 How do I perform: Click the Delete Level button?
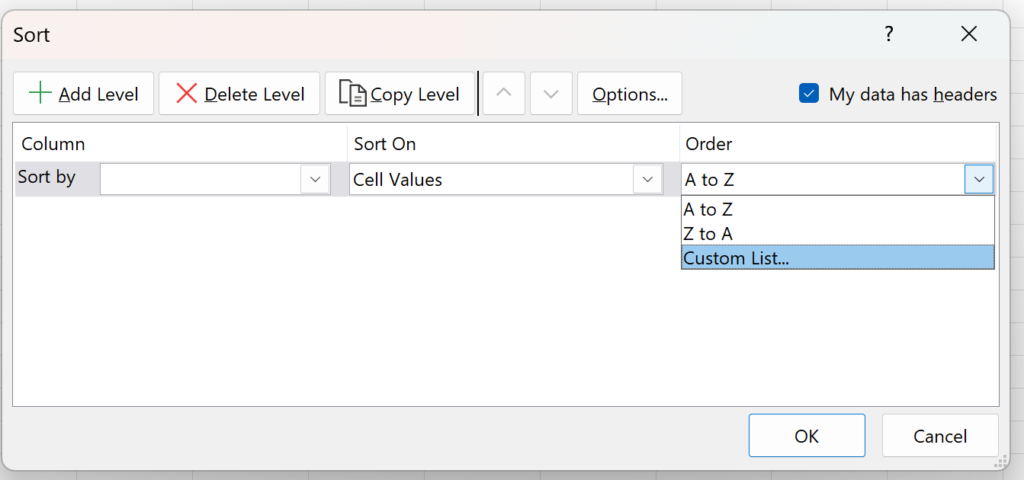[239, 94]
